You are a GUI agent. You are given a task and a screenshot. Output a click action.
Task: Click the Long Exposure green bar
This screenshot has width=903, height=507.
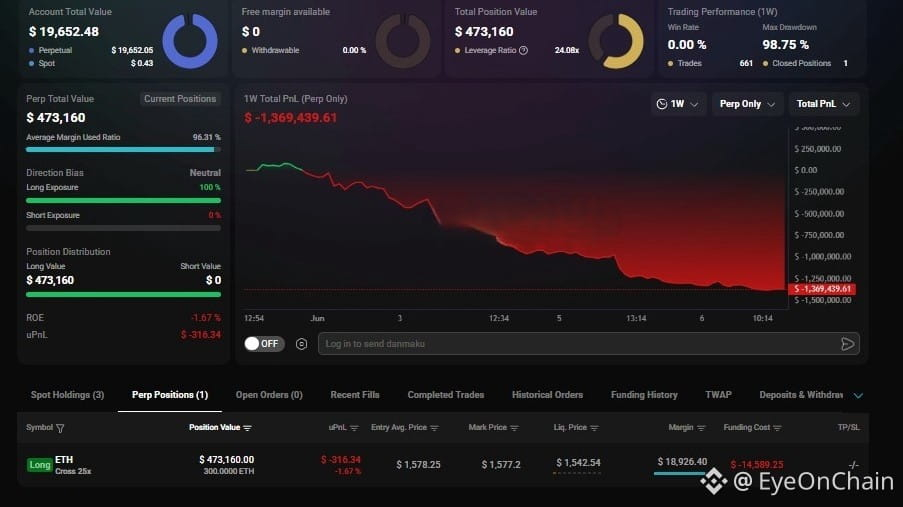click(x=123, y=200)
